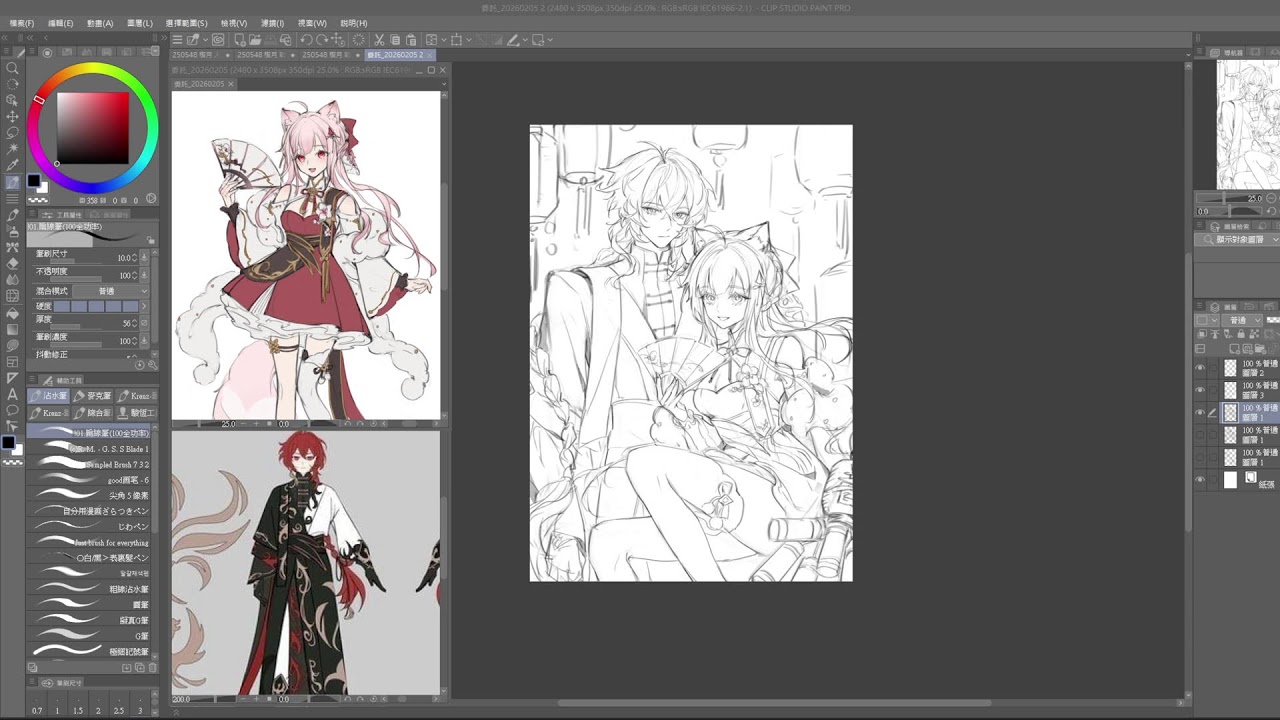Select the Move layer tool

[x=12, y=116]
